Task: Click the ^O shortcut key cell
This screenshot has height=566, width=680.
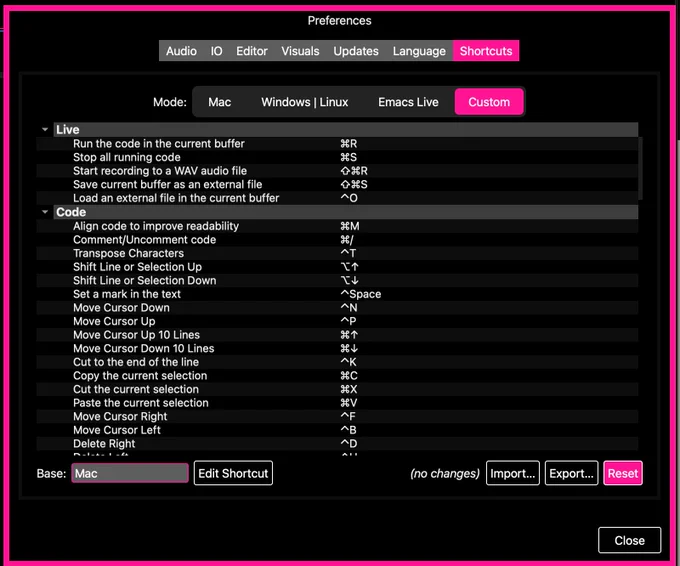Action: point(349,198)
